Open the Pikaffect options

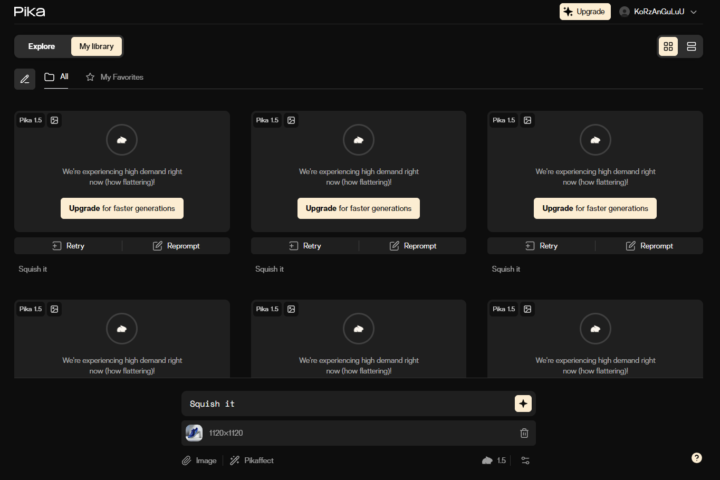(252, 461)
